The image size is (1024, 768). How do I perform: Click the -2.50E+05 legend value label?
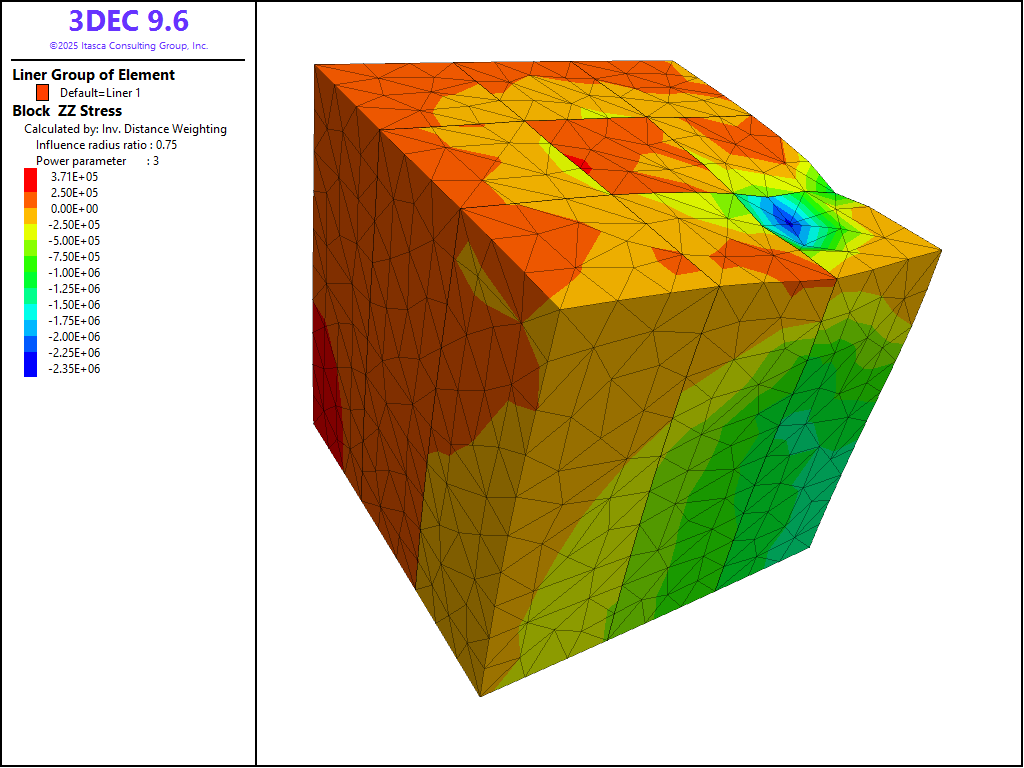click(x=74, y=224)
